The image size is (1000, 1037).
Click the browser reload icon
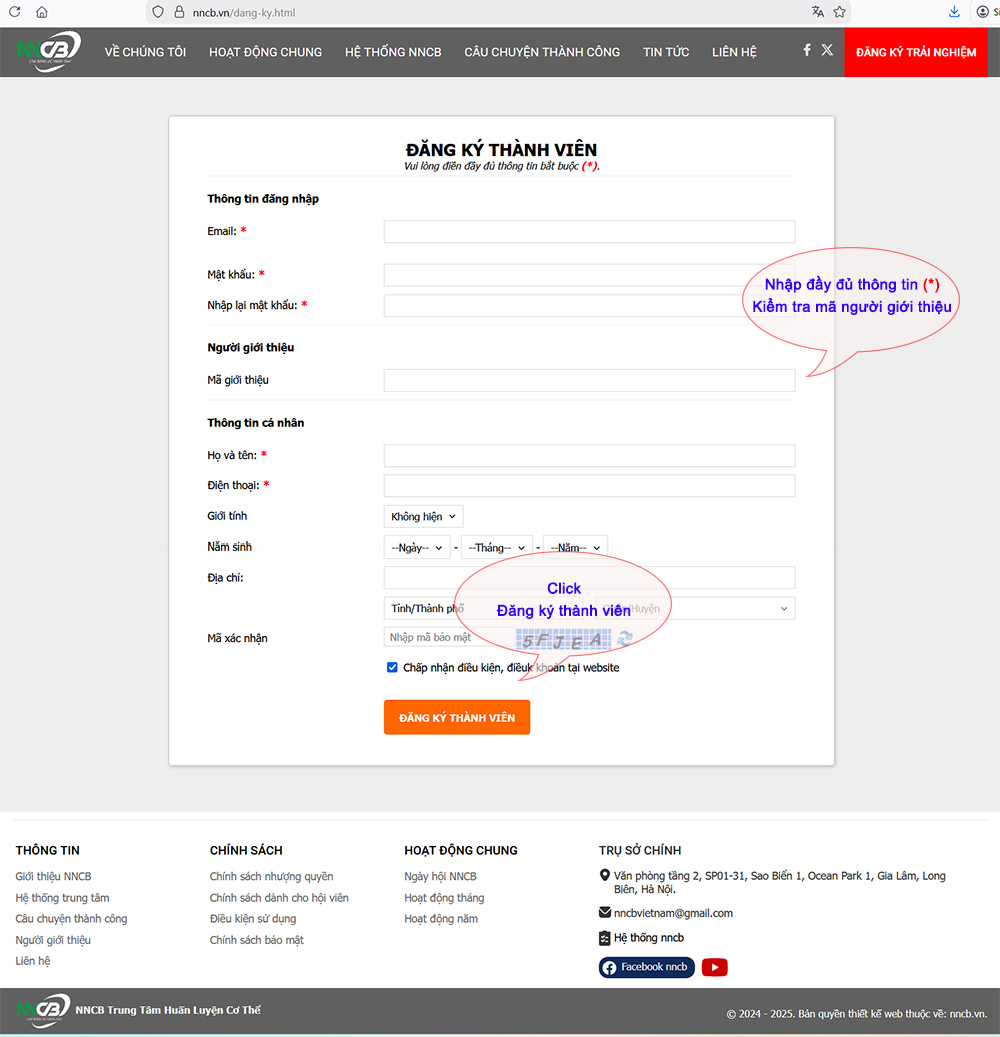[14, 12]
